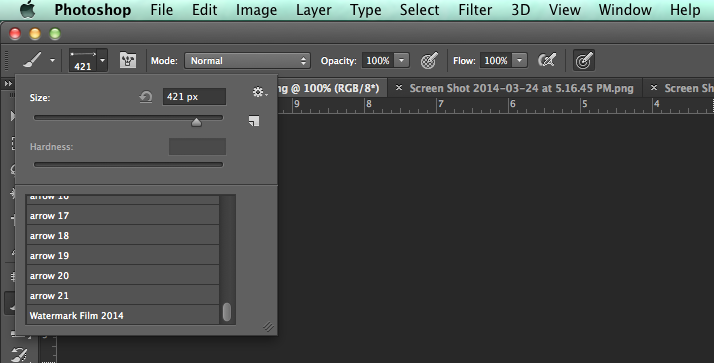Open the Layer menu
Screen dimensions: 714x363
(314, 10)
